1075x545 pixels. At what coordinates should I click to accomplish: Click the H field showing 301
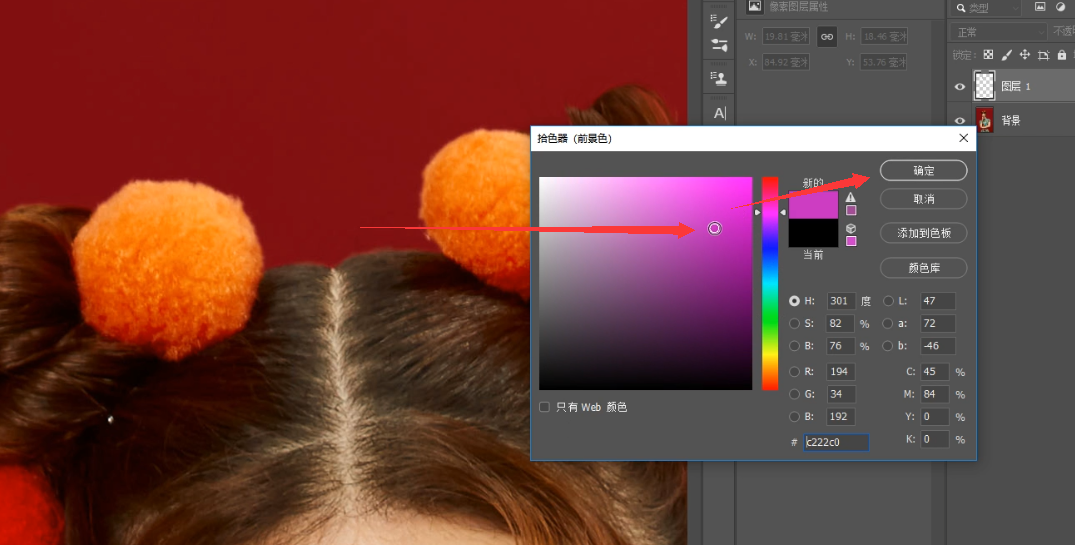[x=841, y=301]
